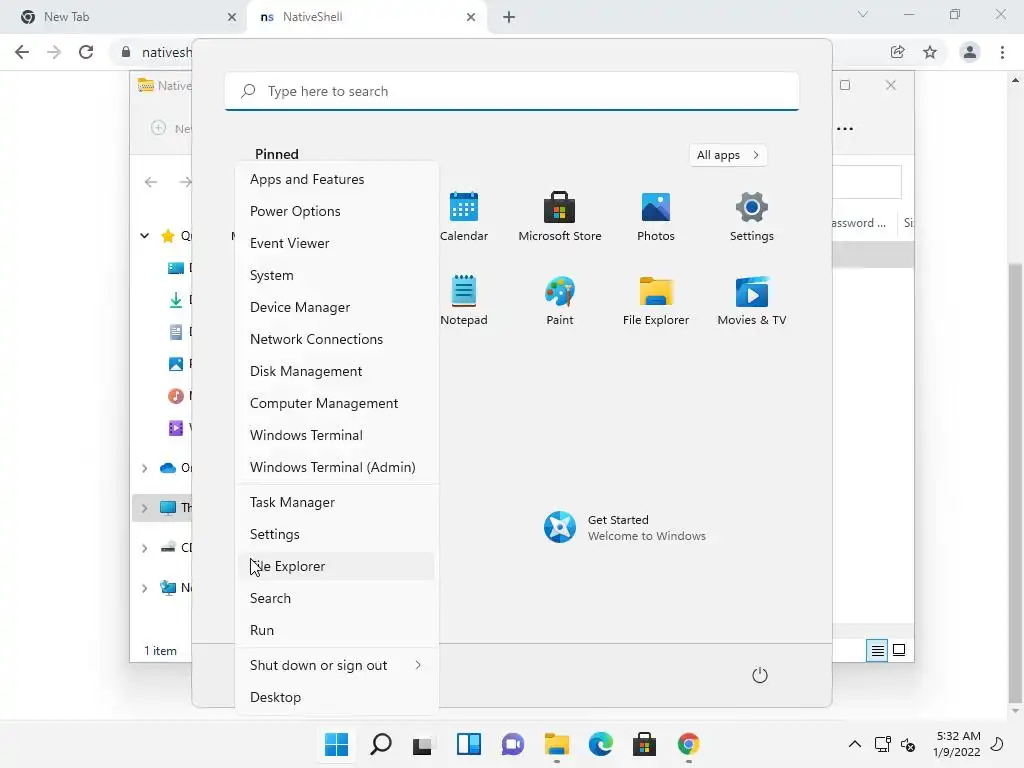Expand This PC in Explorer sidebar

point(144,508)
